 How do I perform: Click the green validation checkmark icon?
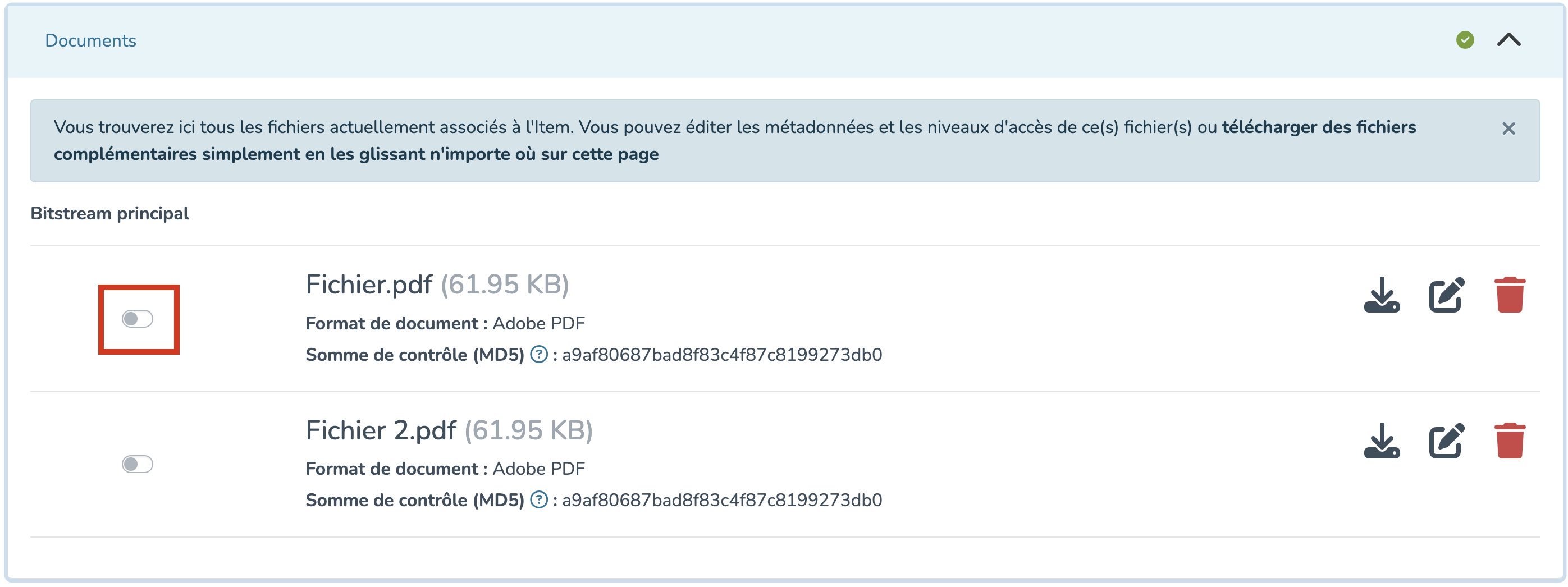pos(1465,40)
